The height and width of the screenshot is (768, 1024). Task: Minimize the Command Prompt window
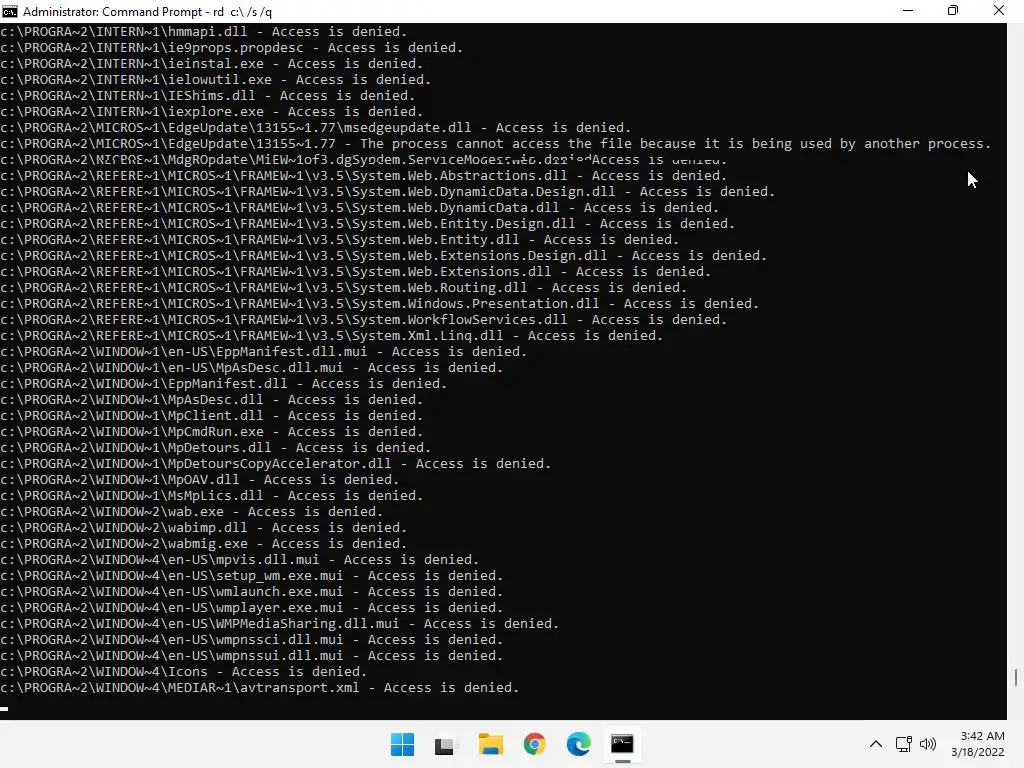(x=908, y=11)
